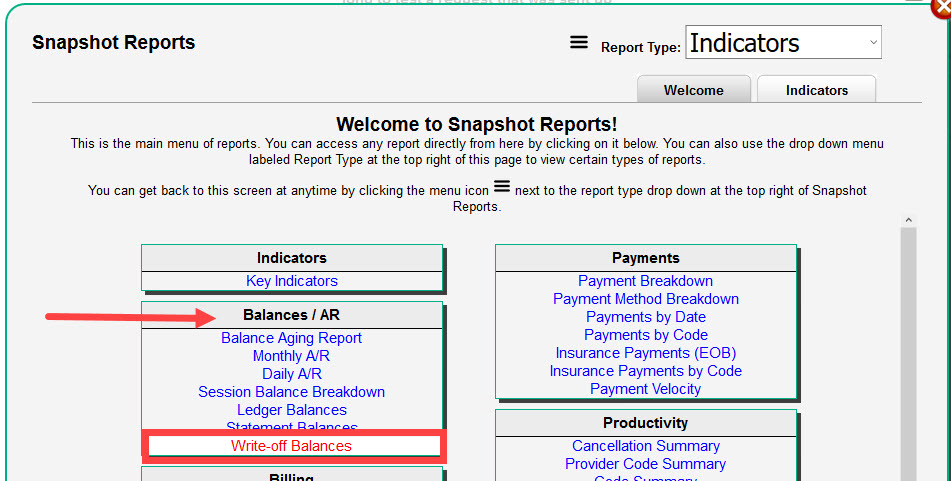The height and width of the screenshot is (481, 951).
Task: Open Session Balance Breakdown report
Action: (x=291, y=392)
